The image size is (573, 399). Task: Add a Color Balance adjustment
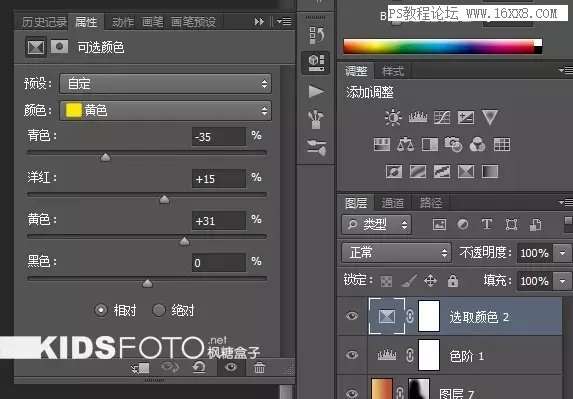pyautogui.click(x=406, y=145)
